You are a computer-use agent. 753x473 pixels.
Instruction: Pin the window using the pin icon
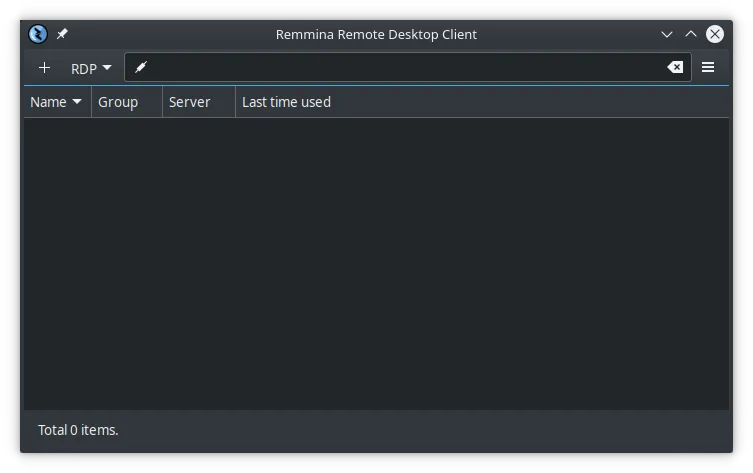coord(62,34)
